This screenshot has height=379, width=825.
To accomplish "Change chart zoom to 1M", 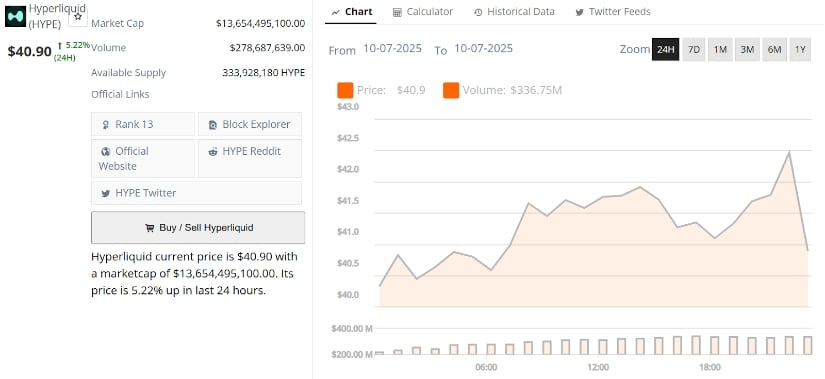I will 720,49.
